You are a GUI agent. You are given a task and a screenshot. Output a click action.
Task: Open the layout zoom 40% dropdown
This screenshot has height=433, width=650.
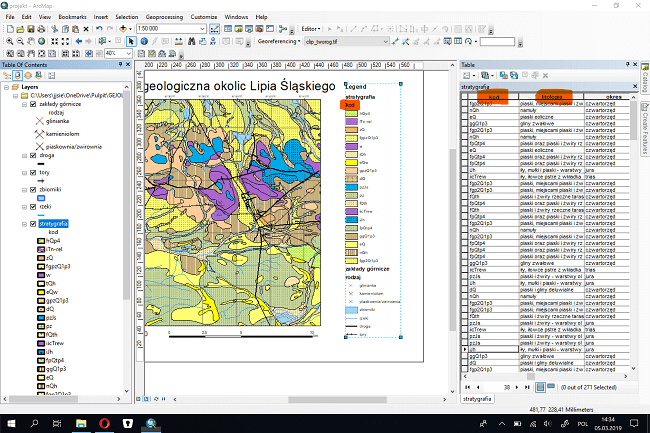[x=129, y=53]
